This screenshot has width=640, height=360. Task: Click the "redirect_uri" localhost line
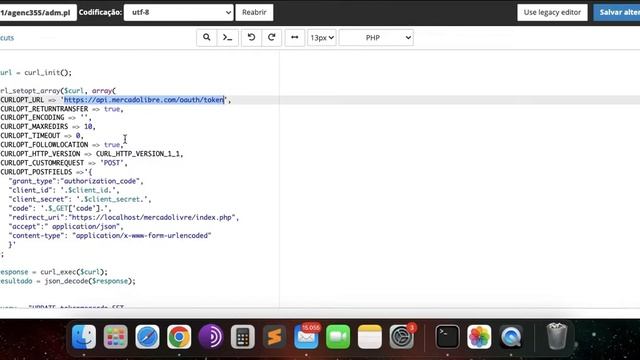124,217
